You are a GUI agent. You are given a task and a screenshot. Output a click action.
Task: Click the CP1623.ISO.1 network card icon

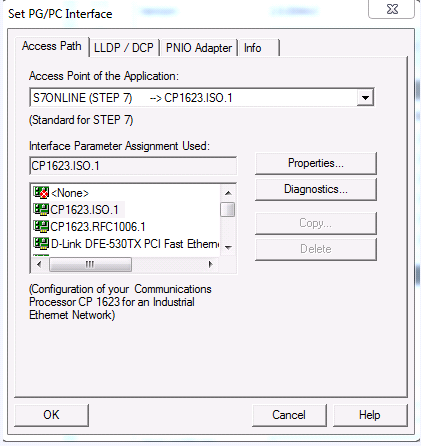click(x=41, y=210)
